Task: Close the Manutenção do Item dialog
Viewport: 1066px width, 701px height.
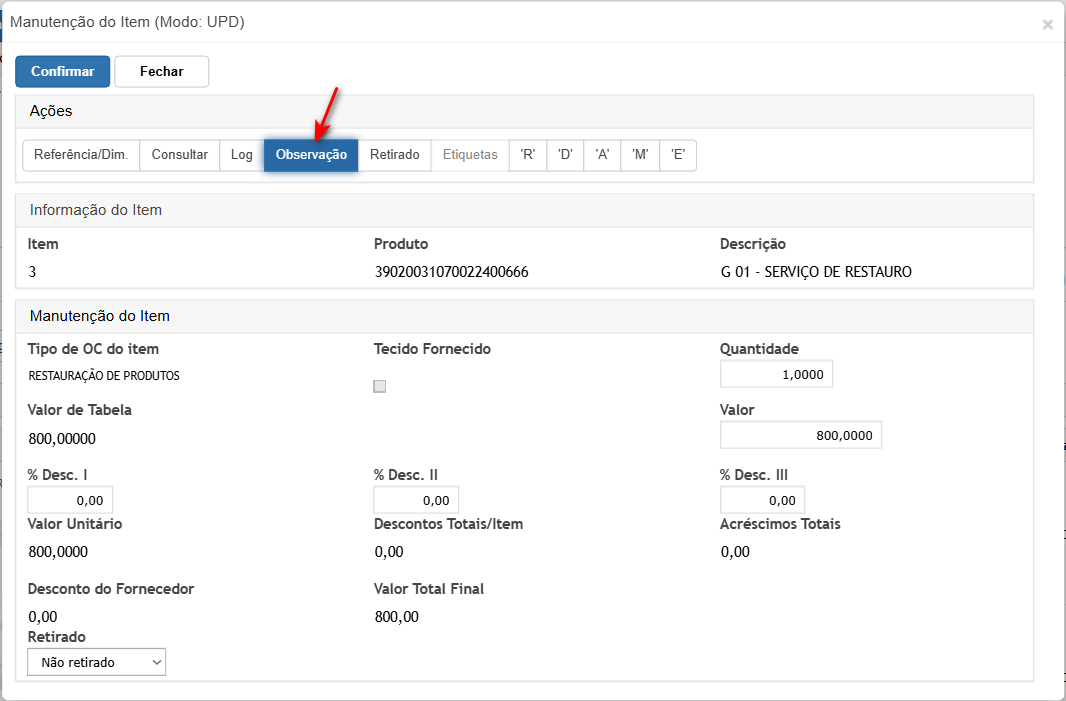Action: (x=1047, y=25)
